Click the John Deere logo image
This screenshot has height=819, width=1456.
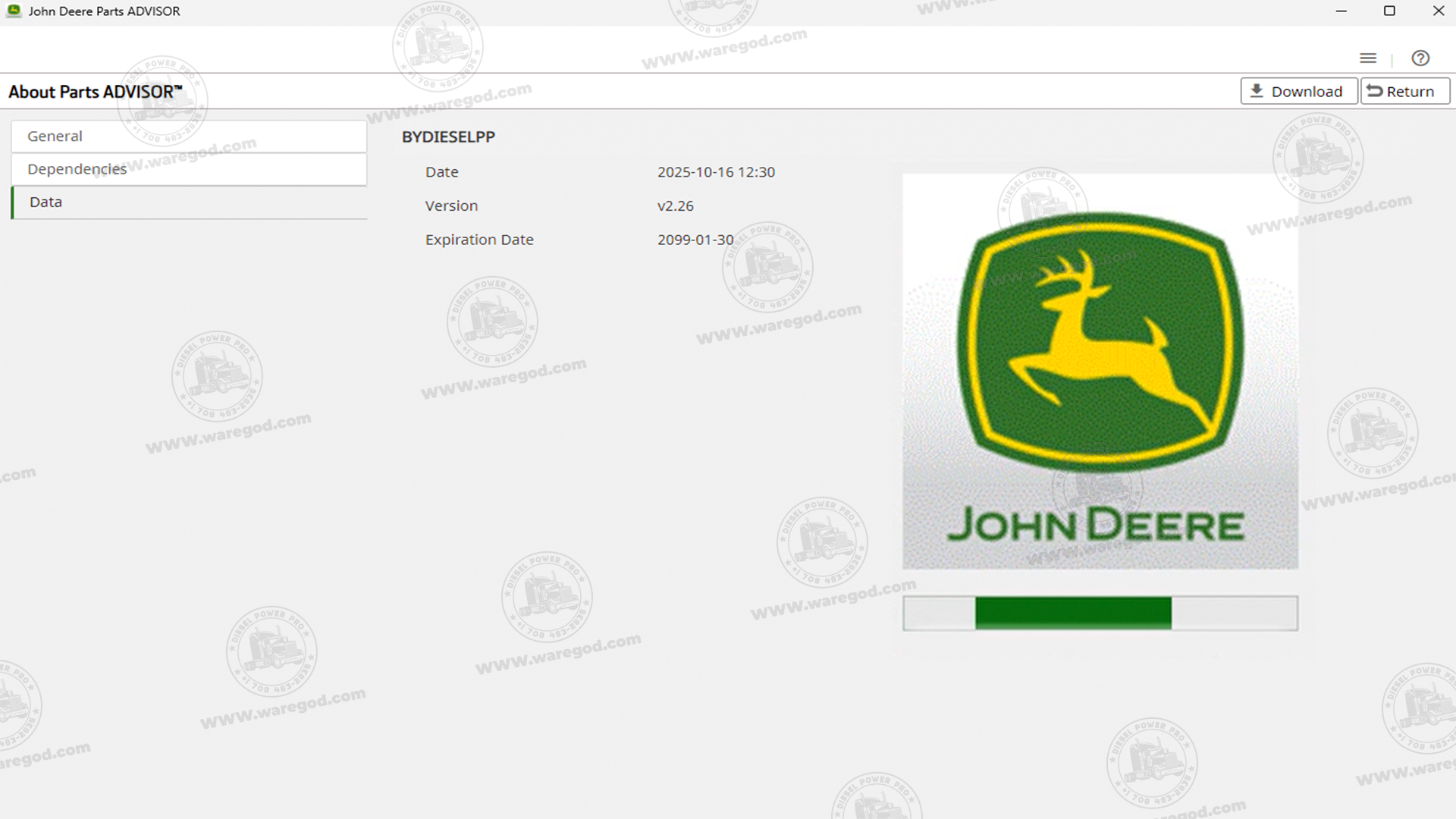point(1100,372)
